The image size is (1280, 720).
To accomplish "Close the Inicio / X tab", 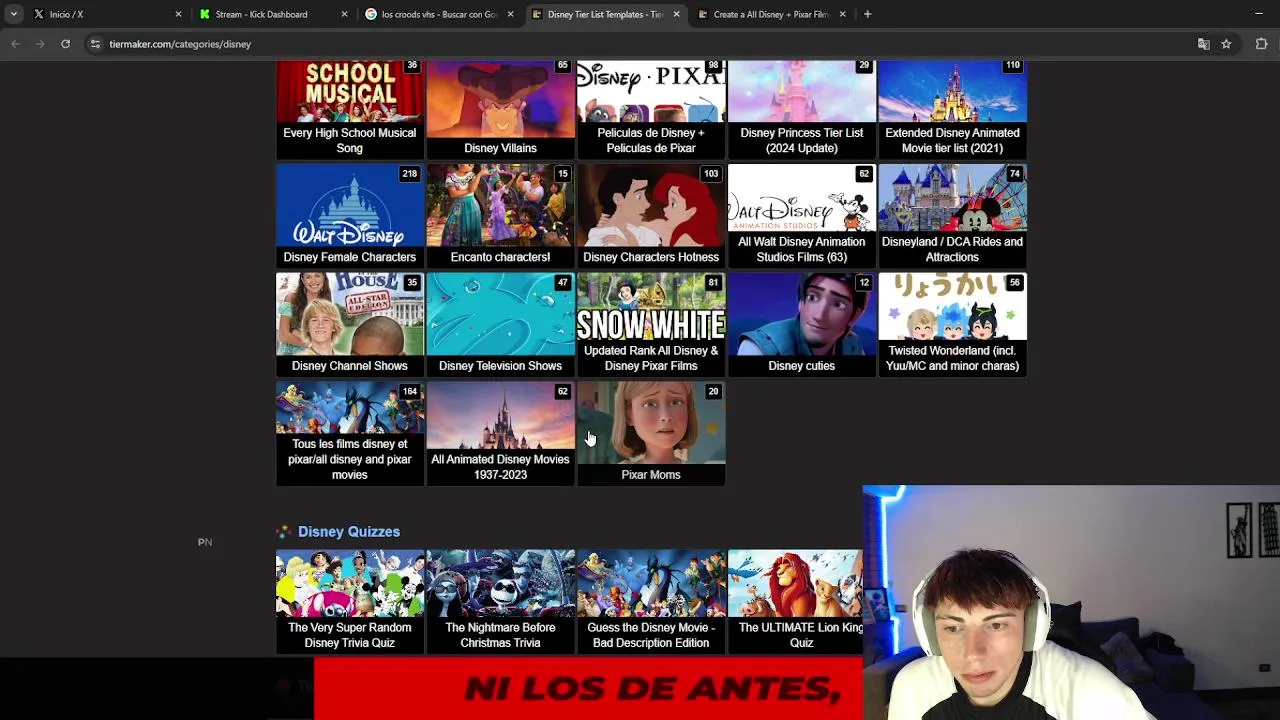I will tap(178, 14).
